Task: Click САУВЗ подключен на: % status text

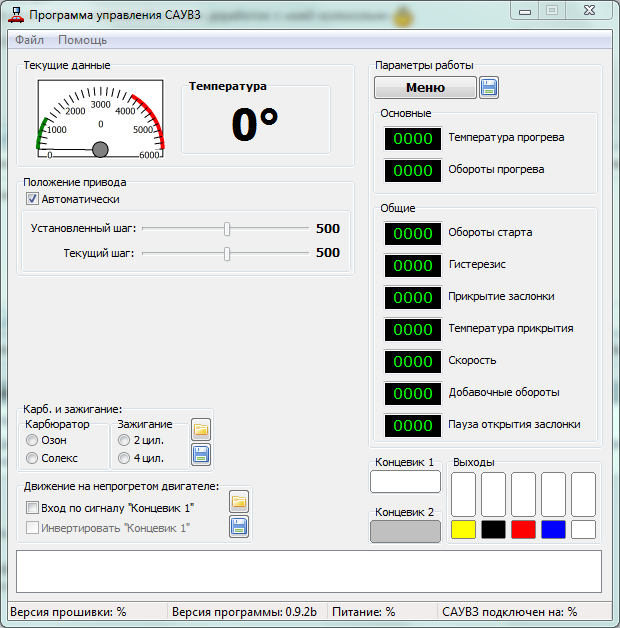Action: (509, 612)
